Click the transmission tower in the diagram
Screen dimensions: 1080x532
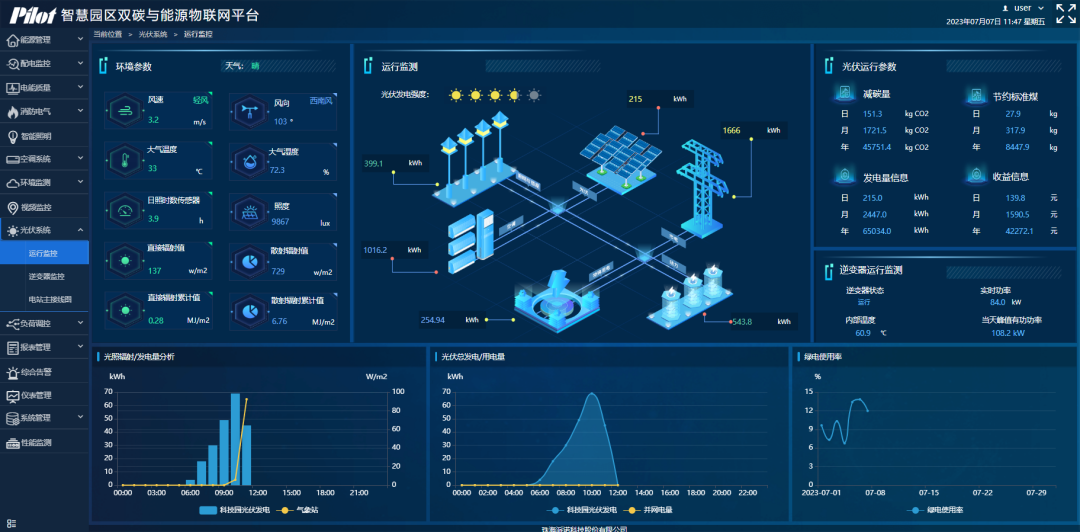pos(704,188)
